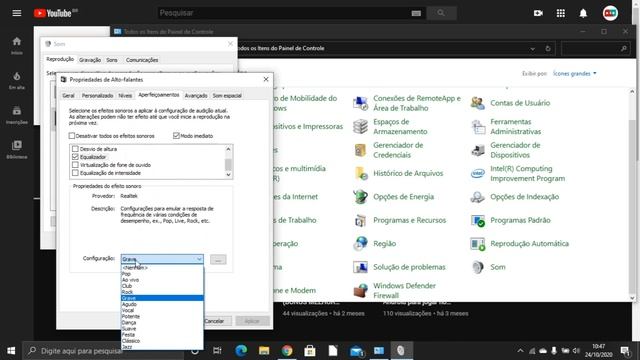Refresh Control Panel address bar

[x=548, y=49]
